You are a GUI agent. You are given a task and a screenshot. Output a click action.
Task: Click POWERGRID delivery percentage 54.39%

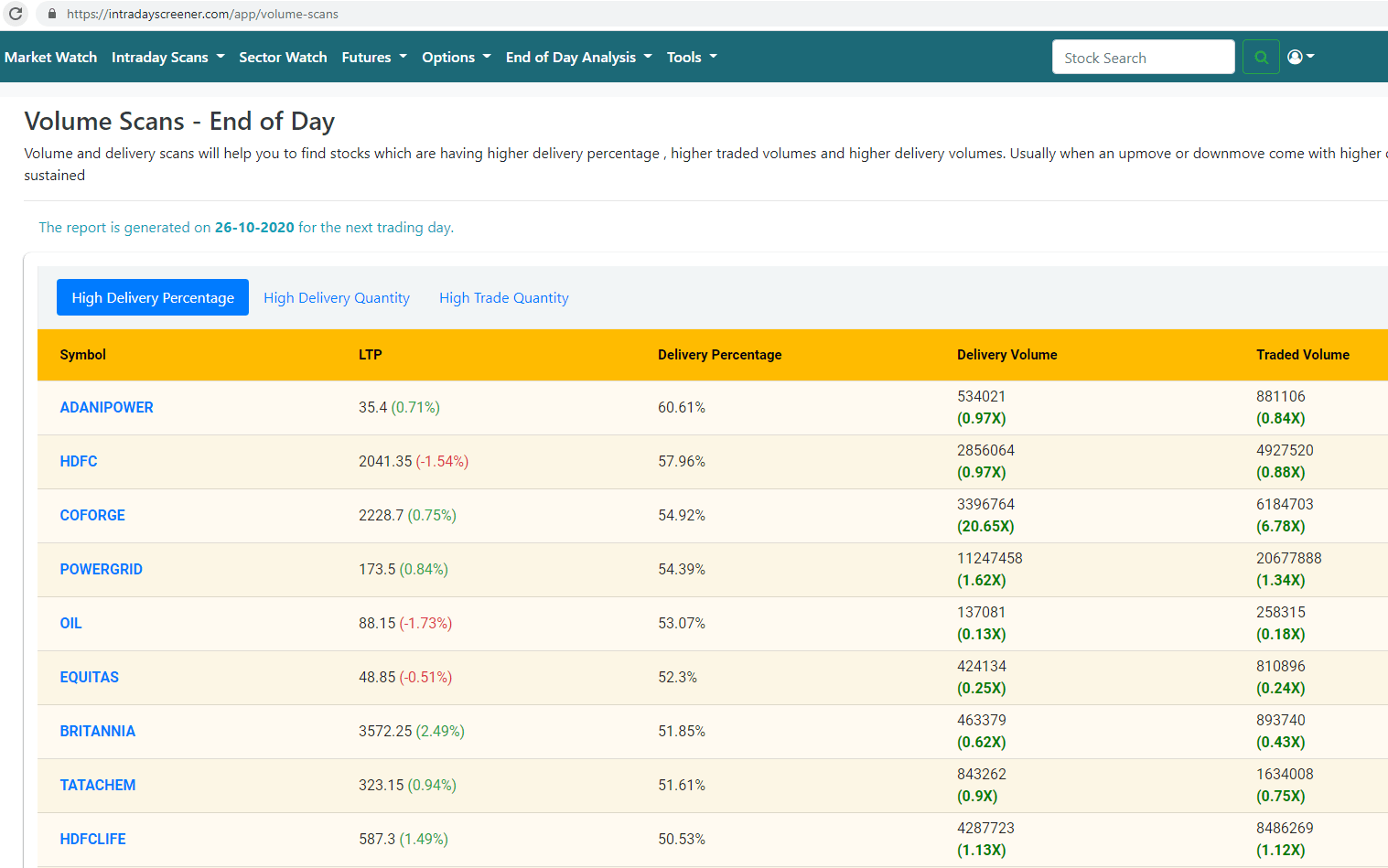pos(682,569)
